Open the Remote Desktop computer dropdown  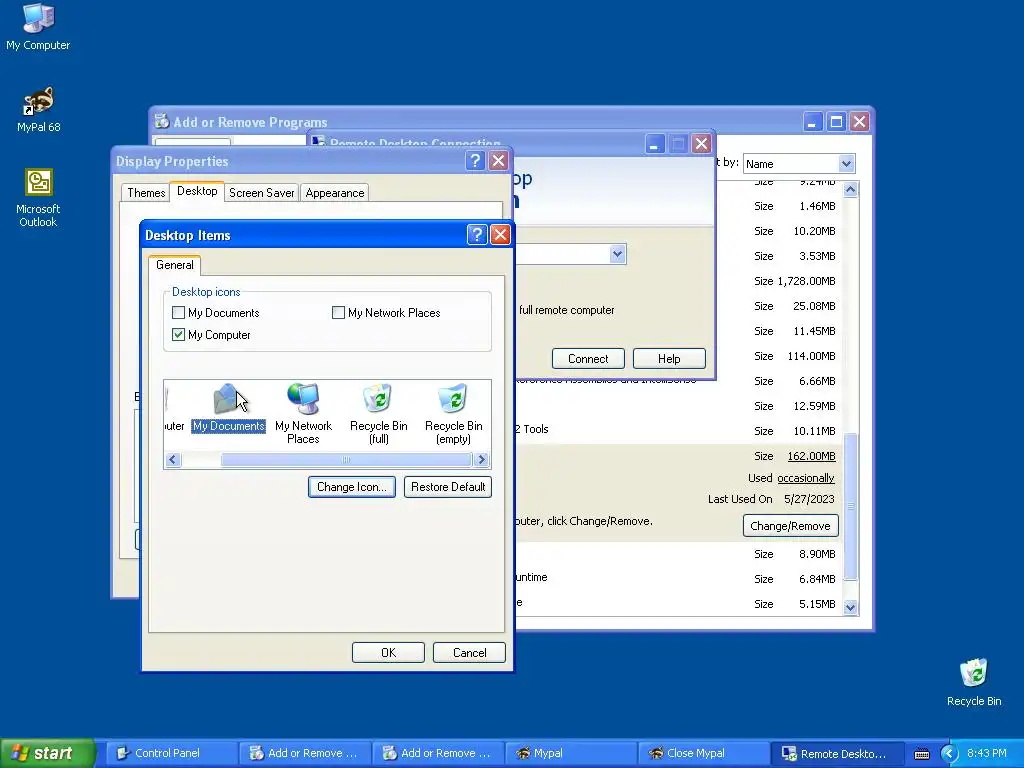(x=617, y=254)
